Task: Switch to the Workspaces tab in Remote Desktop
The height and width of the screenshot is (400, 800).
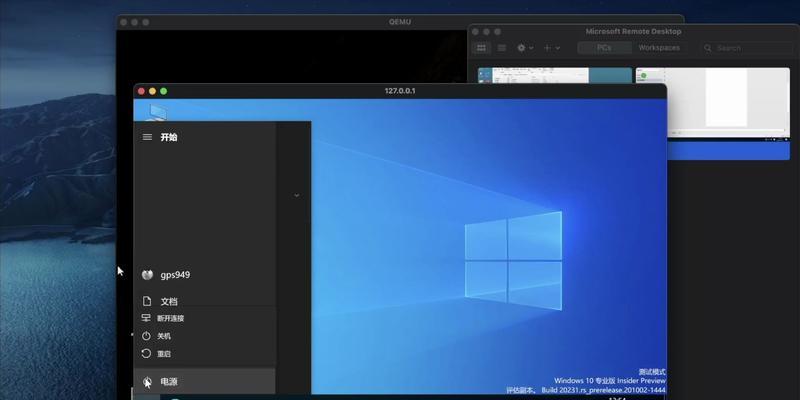Action: [659, 48]
